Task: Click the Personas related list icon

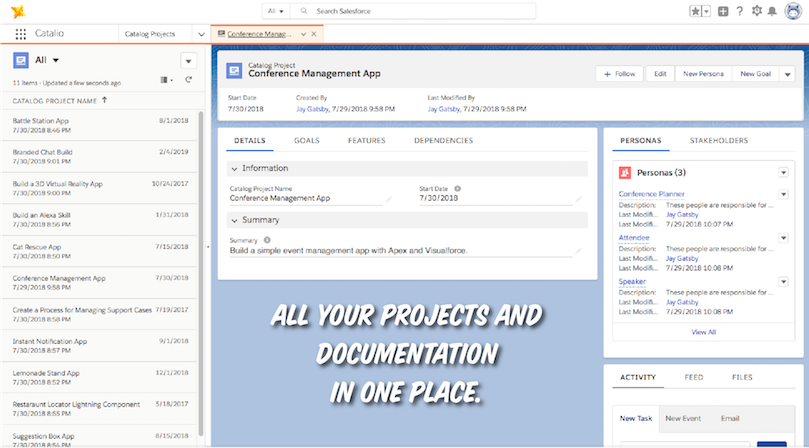Action: coord(625,173)
